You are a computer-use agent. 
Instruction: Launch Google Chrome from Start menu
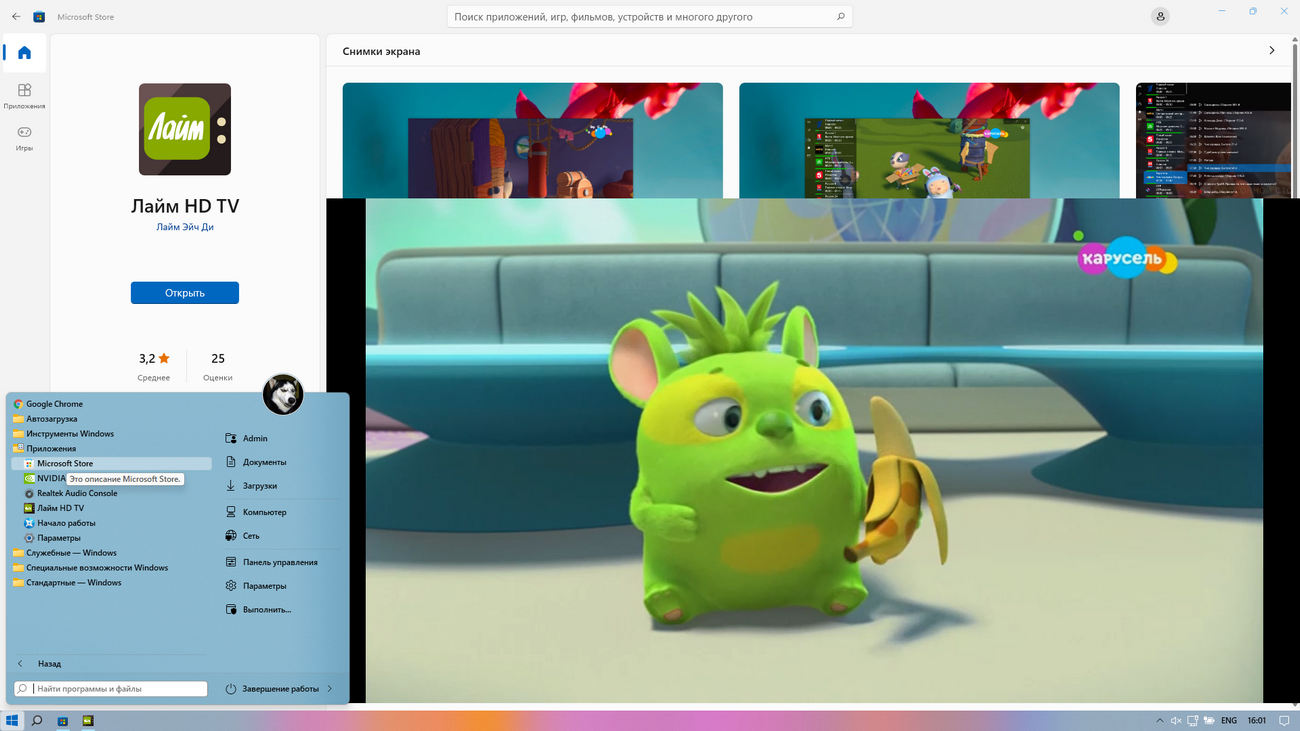pos(54,404)
